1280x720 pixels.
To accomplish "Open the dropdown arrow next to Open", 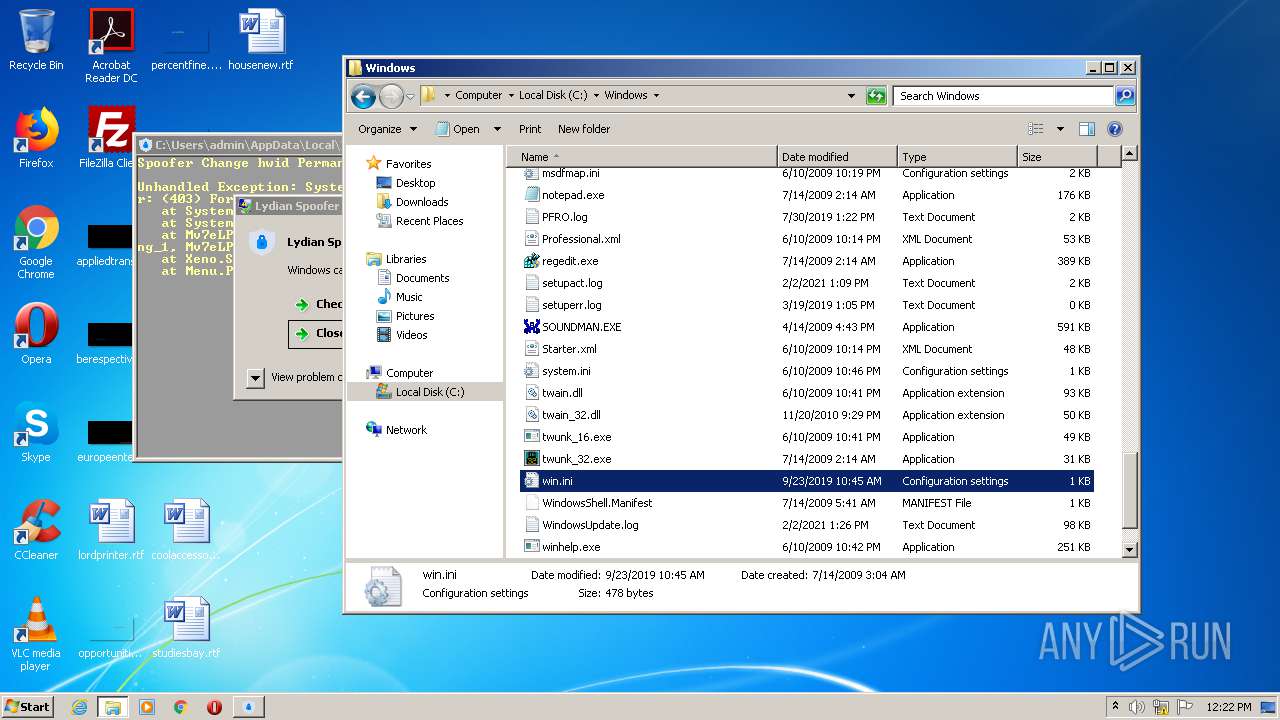I will tap(497, 129).
